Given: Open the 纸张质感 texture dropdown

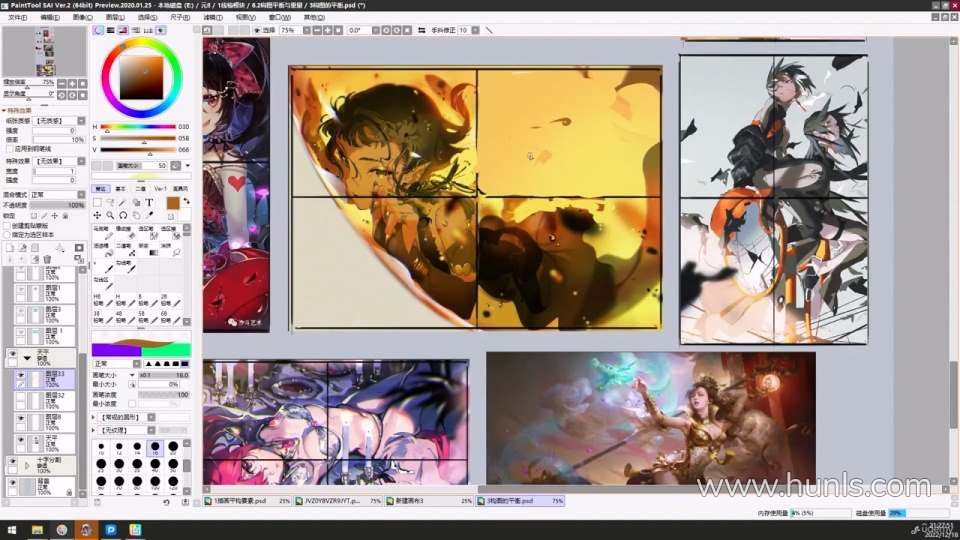Looking at the screenshot, I should (x=81, y=121).
